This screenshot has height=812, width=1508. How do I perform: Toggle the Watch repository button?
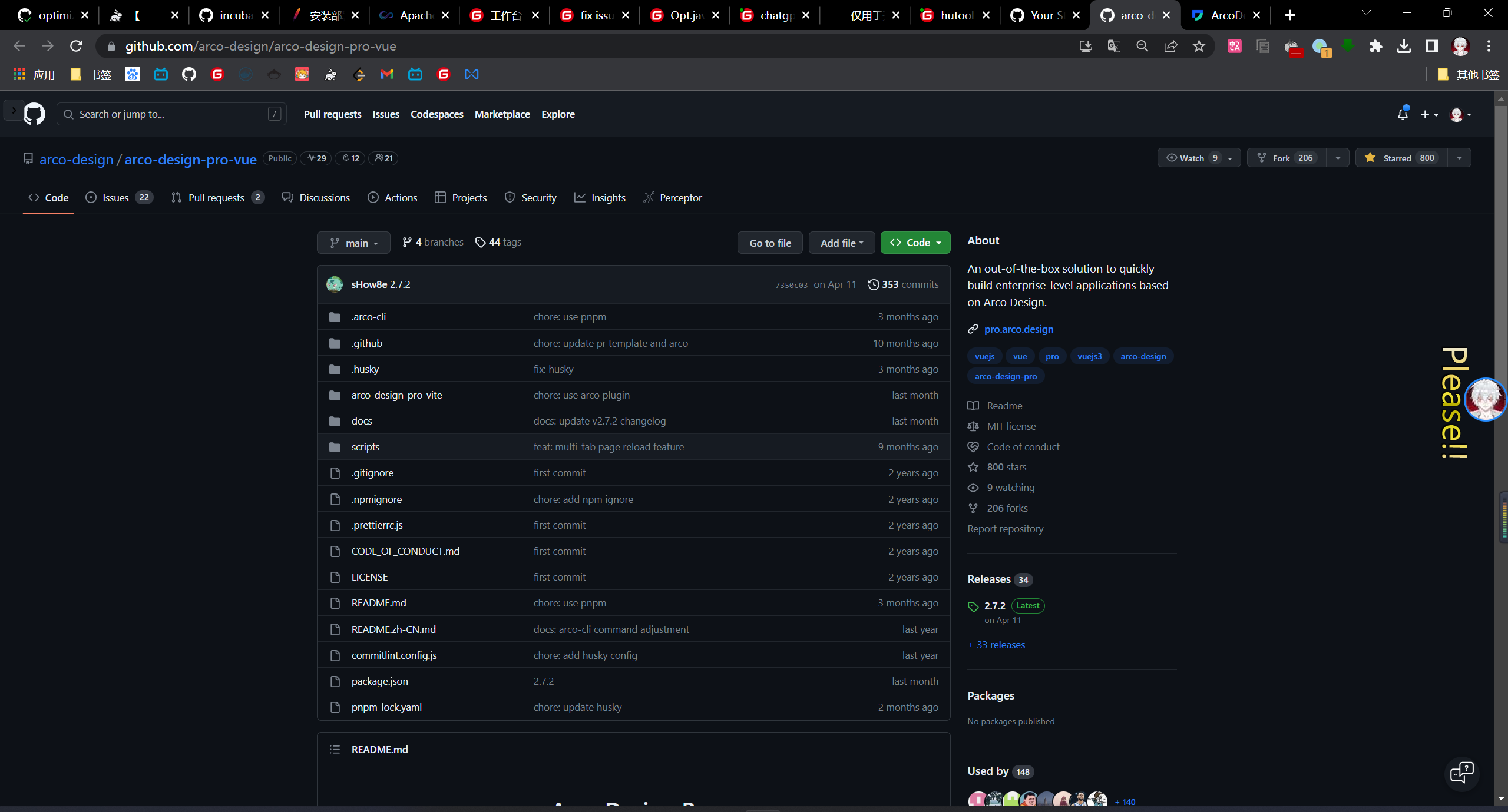[x=1190, y=158]
